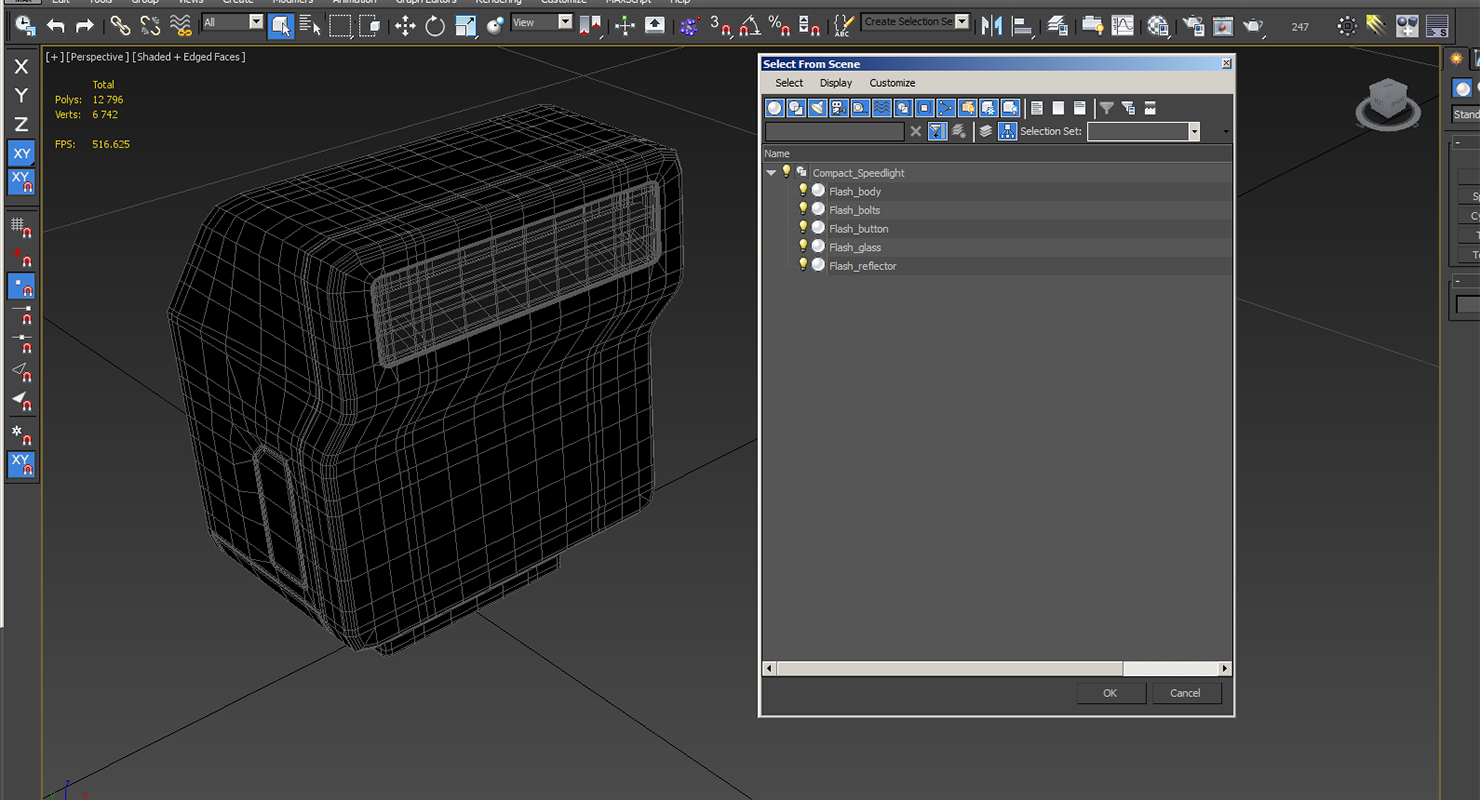Constrain to Z axis button

click(21, 124)
